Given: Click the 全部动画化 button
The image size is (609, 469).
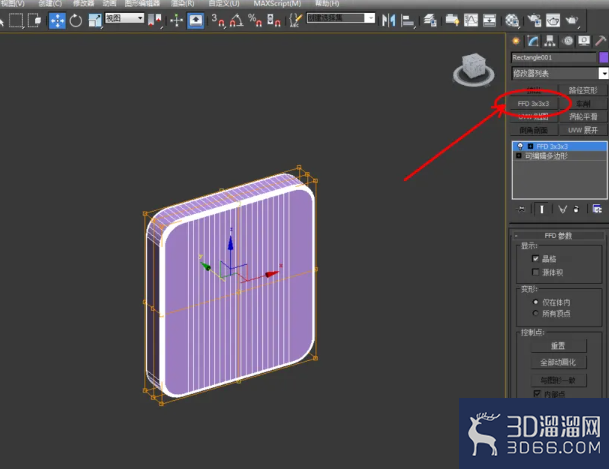Looking at the screenshot, I should [x=559, y=362].
